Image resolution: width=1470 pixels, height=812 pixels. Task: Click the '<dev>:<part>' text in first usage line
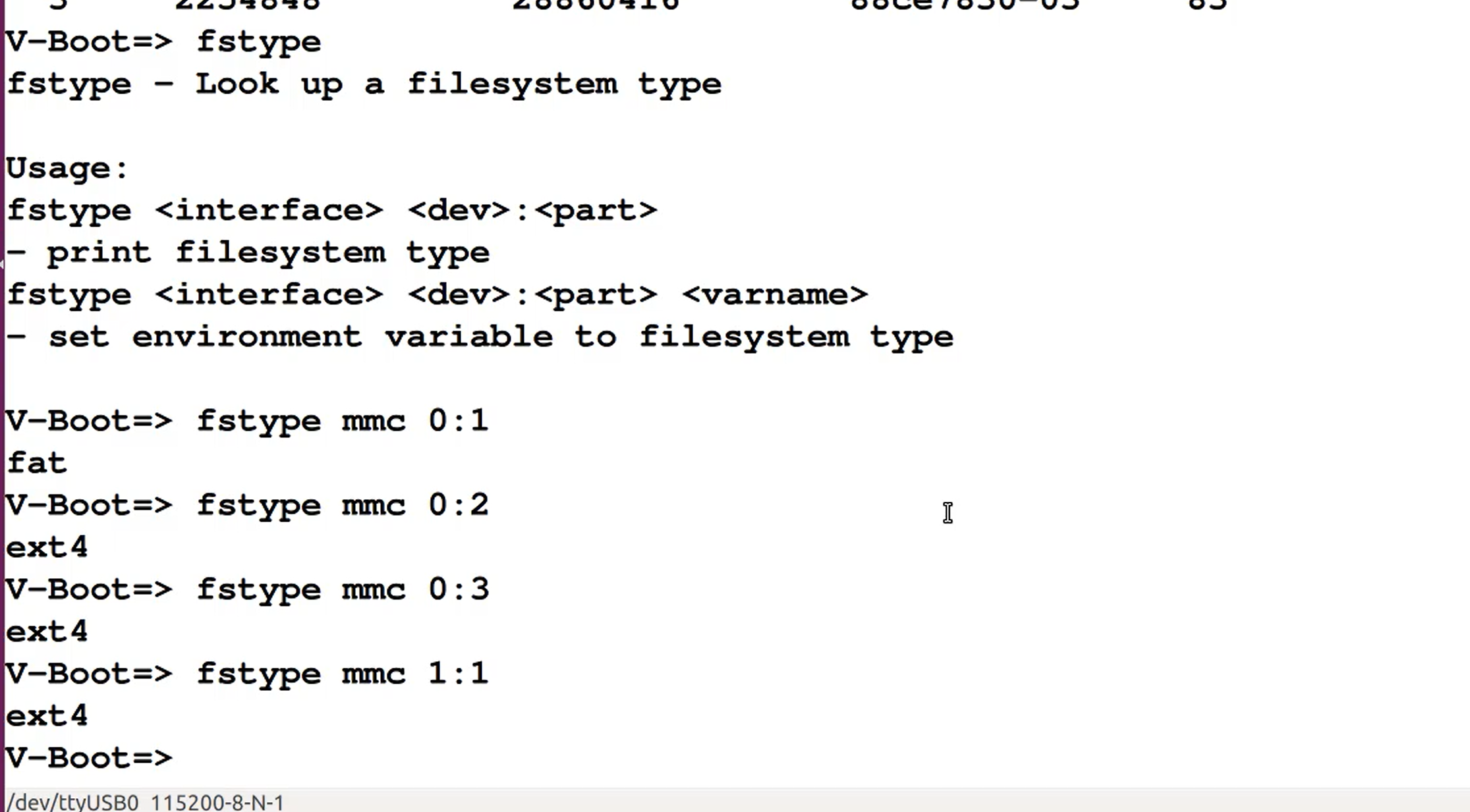tap(532, 211)
